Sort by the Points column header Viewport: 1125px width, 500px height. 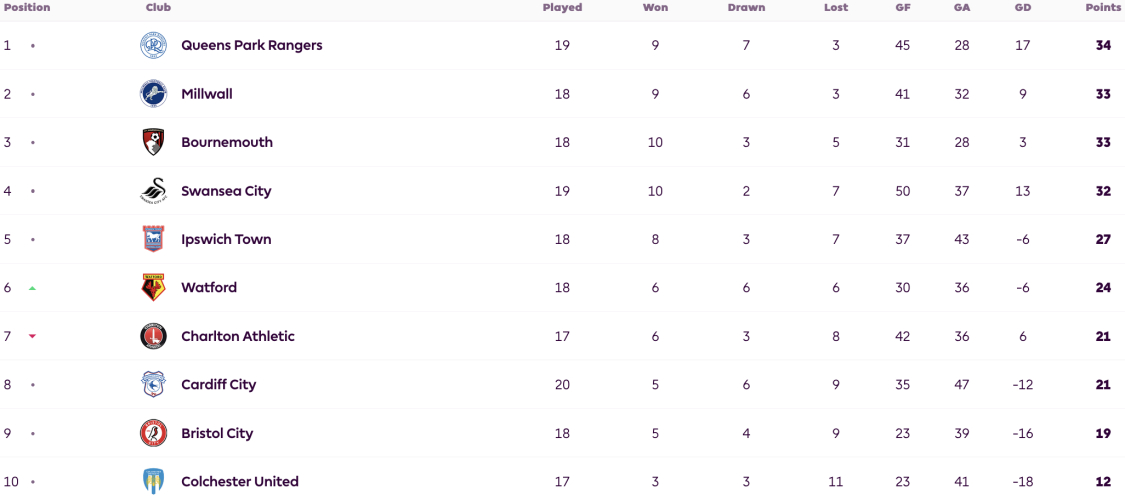pyautogui.click(x=1103, y=8)
